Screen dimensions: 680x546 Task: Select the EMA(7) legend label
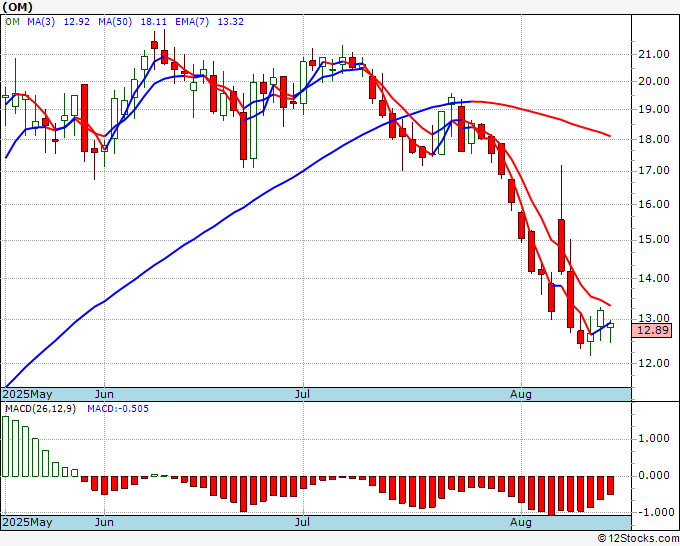192,22
